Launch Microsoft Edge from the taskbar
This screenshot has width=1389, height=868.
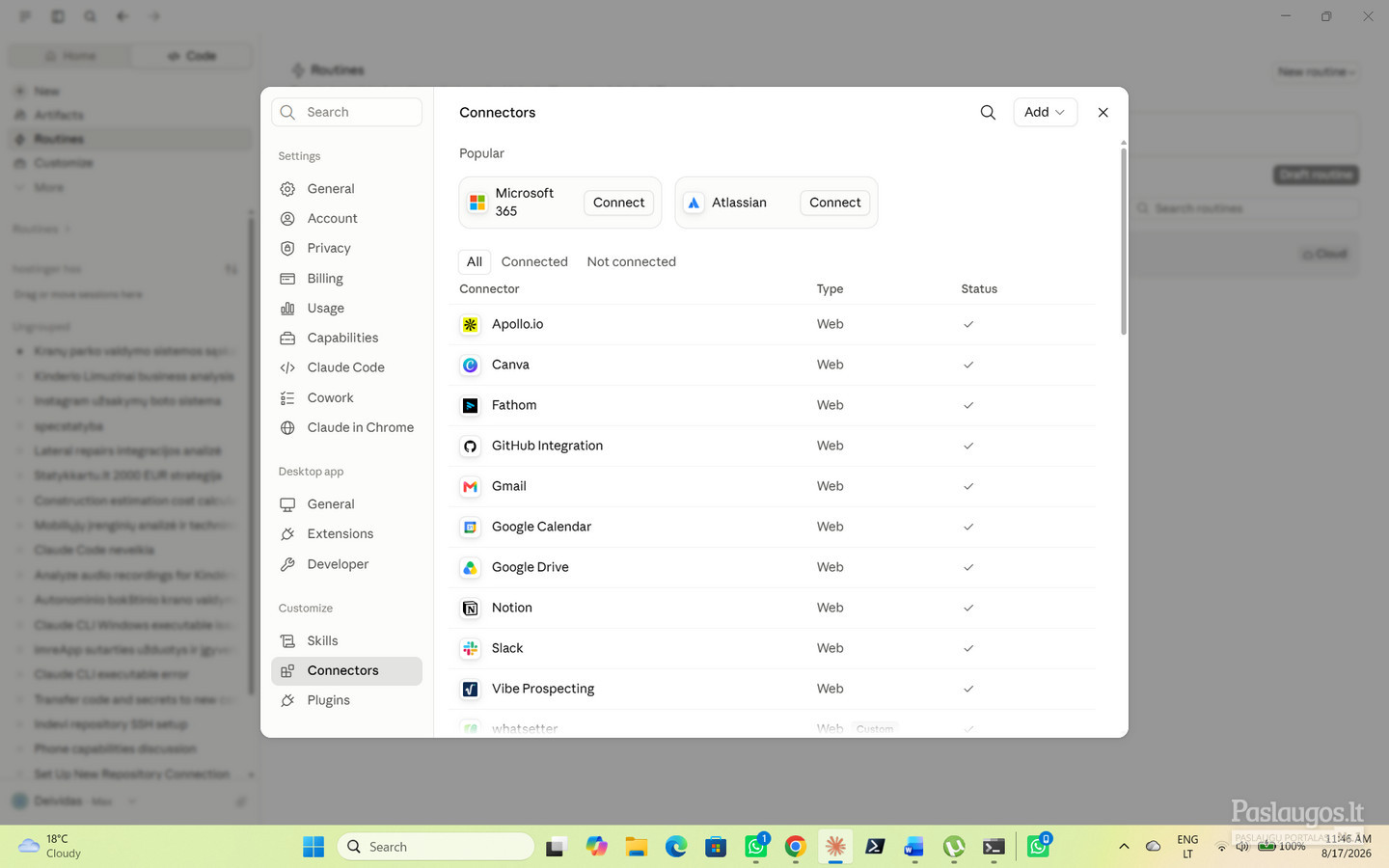(x=675, y=847)
